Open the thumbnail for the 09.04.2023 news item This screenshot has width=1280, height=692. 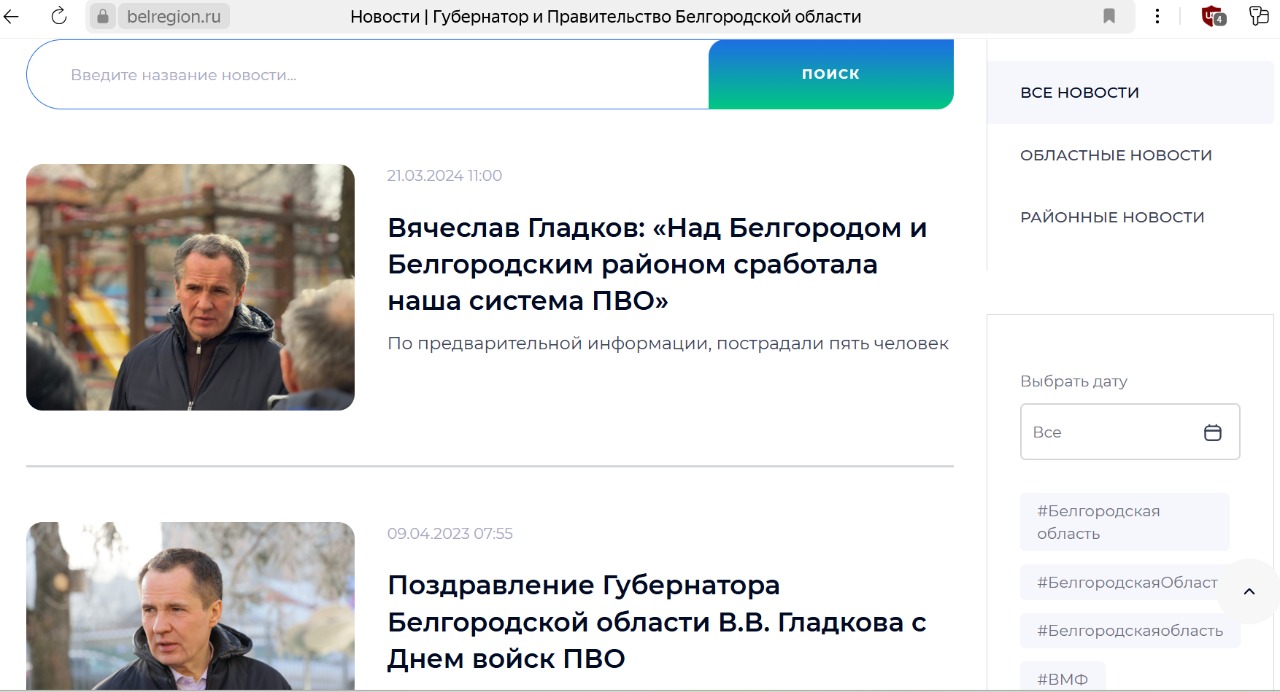click(x=190, y=606)
